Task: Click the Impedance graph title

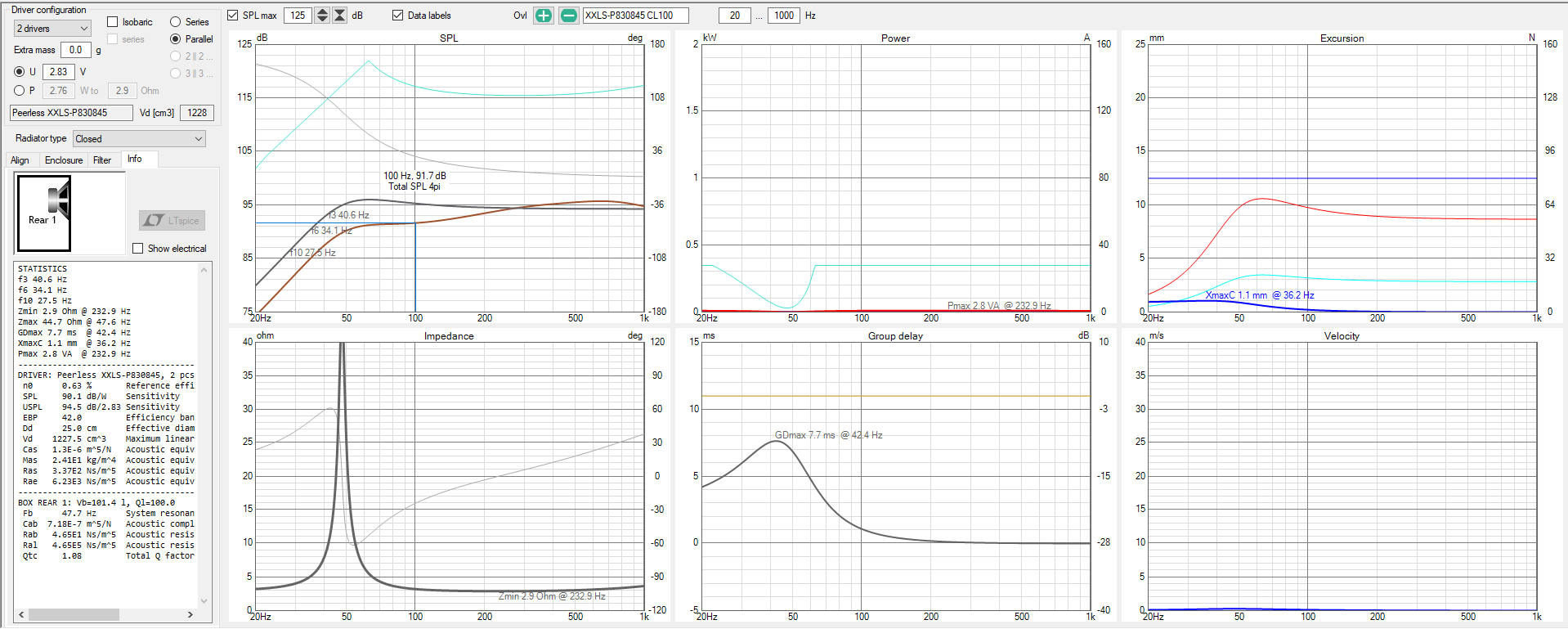Action: [x=449, y=336]
